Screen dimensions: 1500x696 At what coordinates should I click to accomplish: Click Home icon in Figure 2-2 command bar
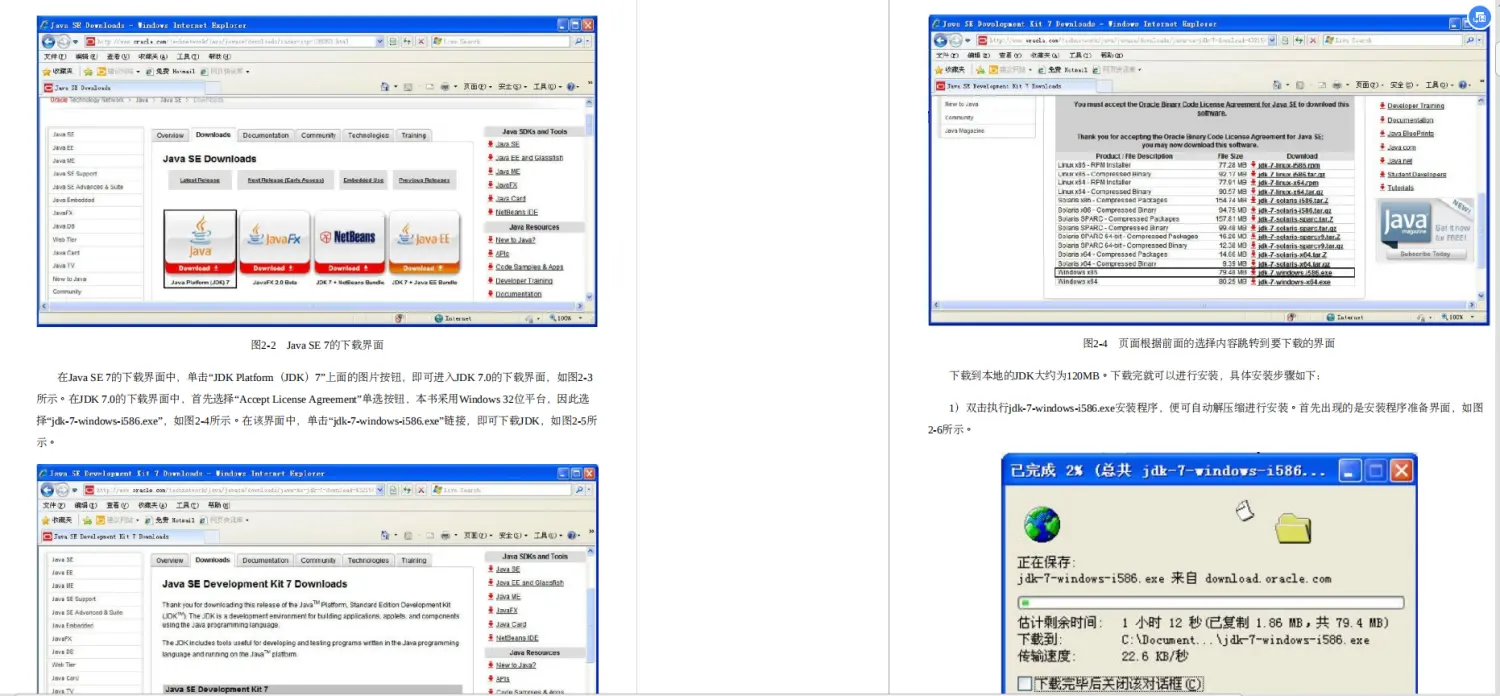tap(385, 87)
